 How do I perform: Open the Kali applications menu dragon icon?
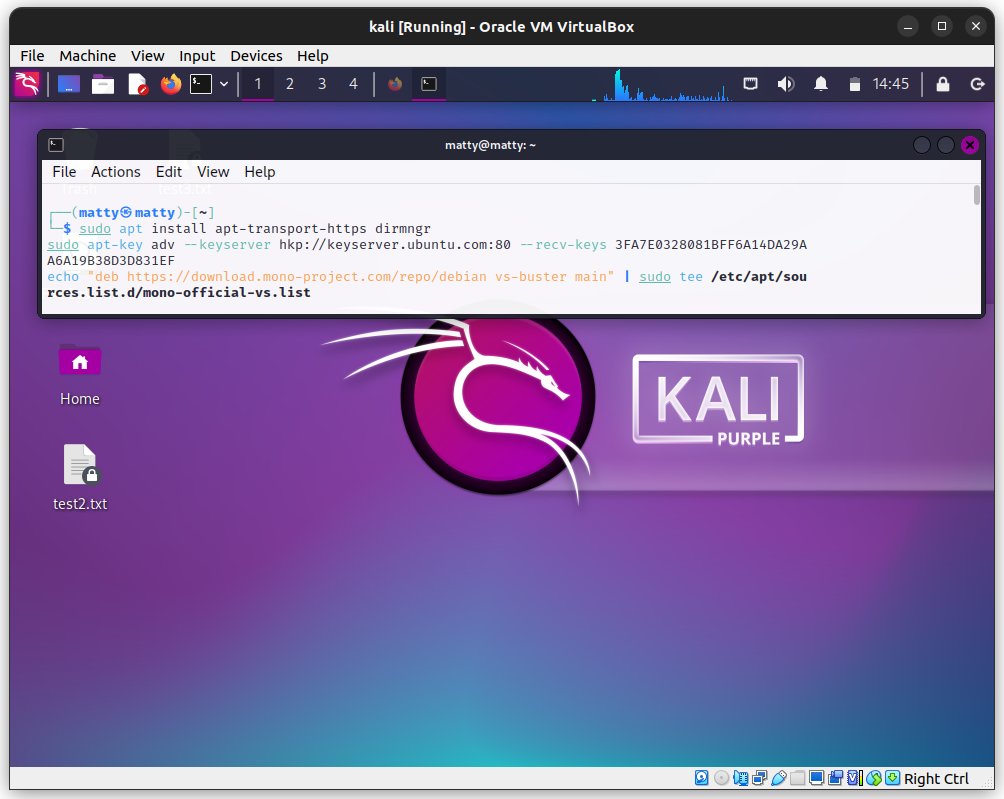point(27,84)
